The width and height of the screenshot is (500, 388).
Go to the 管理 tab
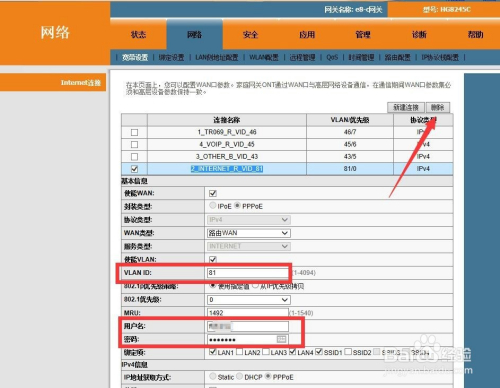coord(363,35)
